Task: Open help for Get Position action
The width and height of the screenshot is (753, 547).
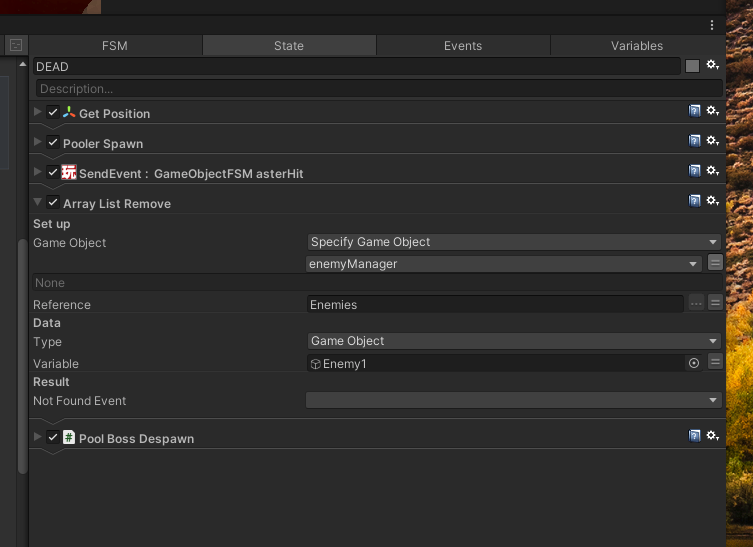Action: pos(694,111)
